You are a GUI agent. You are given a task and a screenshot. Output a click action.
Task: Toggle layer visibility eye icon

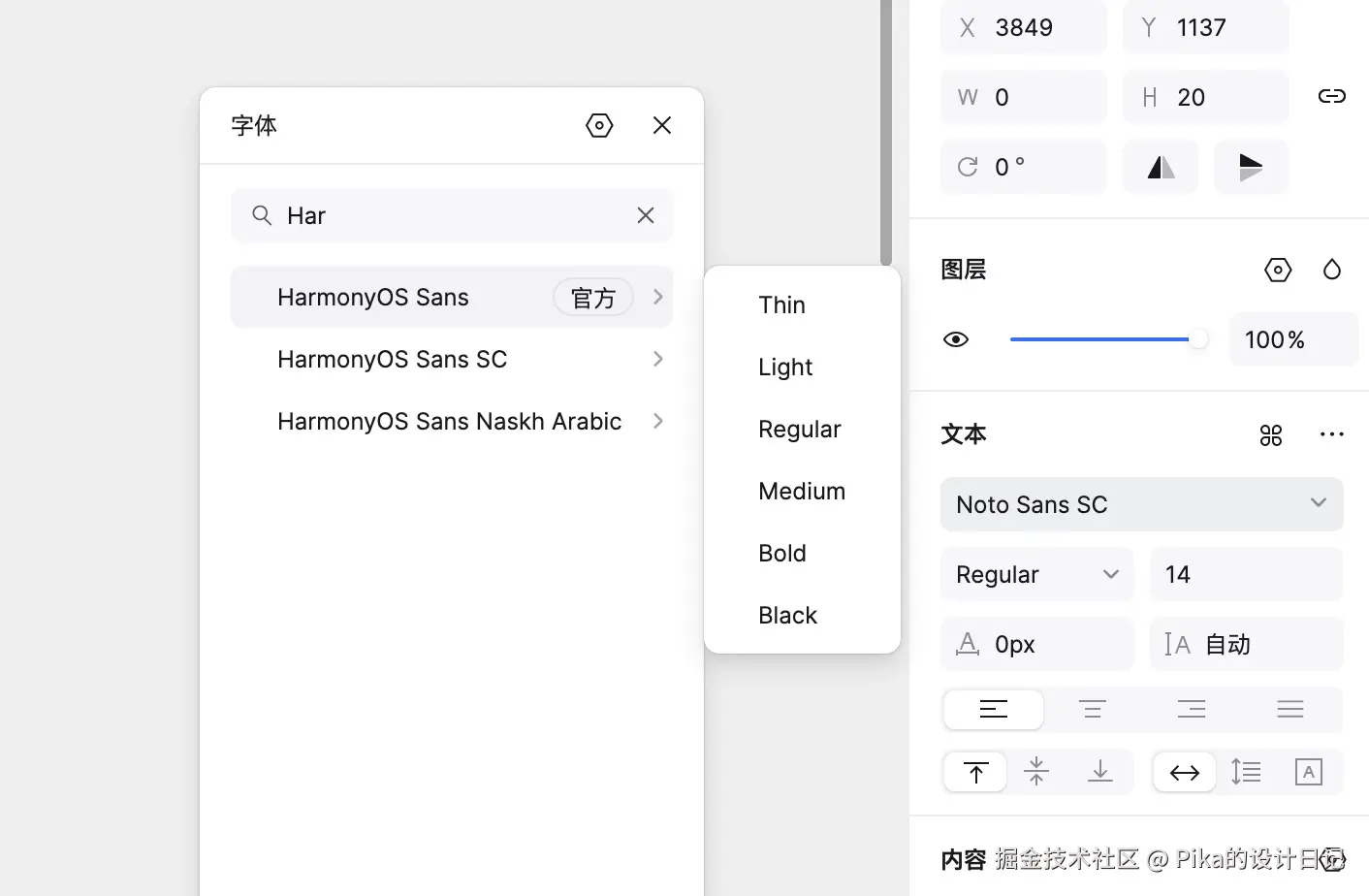956,339
